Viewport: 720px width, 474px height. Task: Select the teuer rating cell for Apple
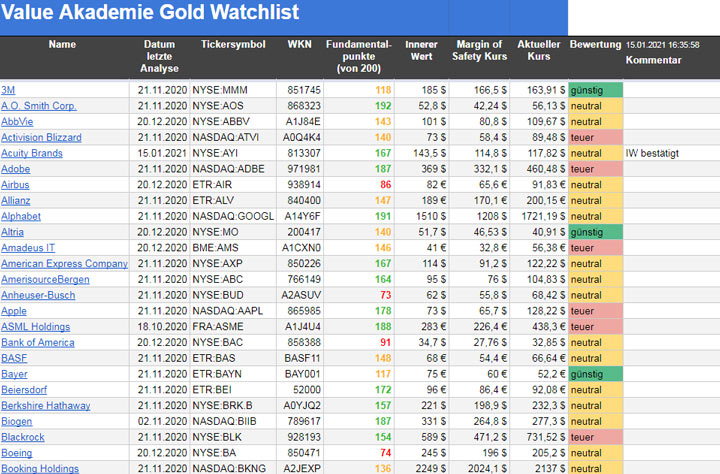[596, 311]
